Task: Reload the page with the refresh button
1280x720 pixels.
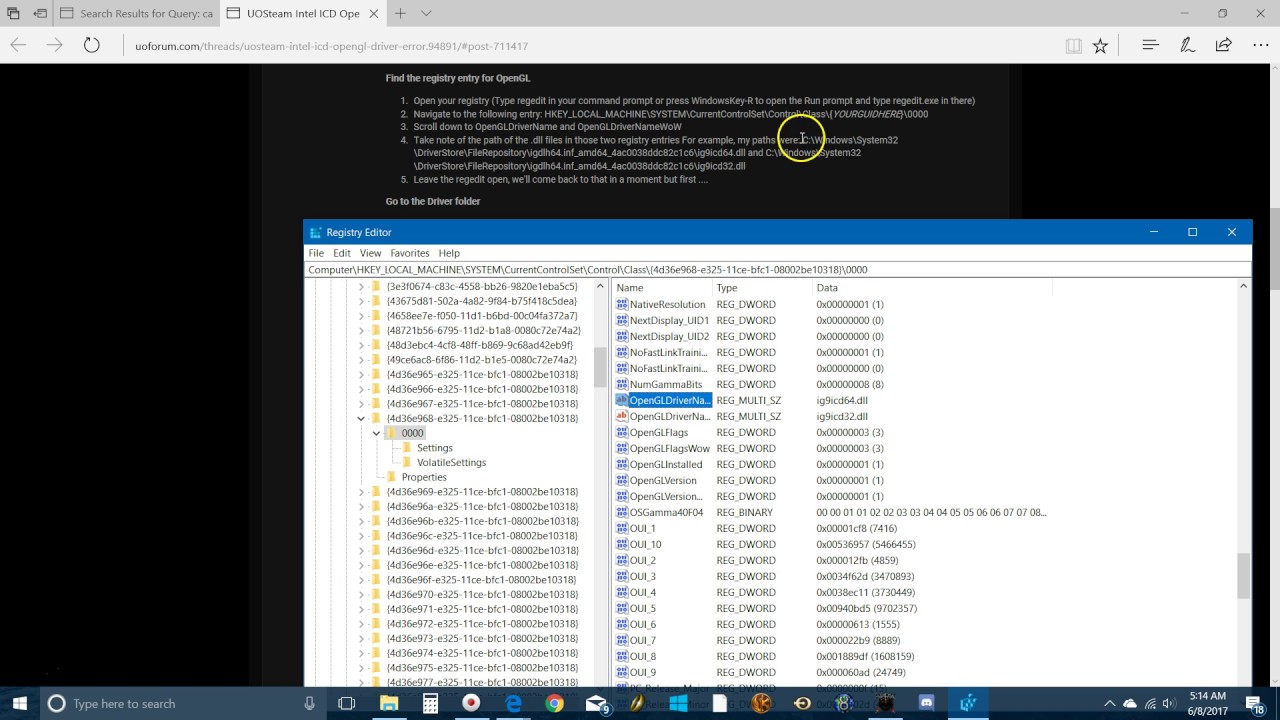Action: pyautogui.click(x=91, y=45)
